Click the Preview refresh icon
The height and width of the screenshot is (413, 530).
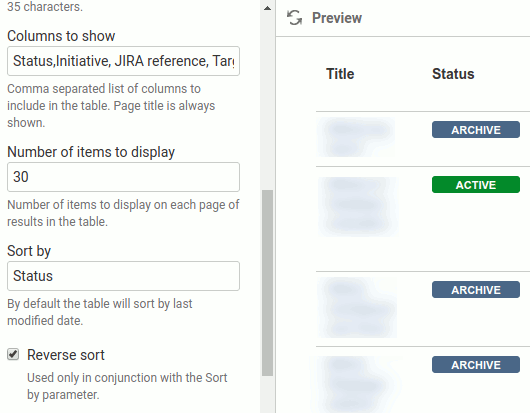(294, 18)
